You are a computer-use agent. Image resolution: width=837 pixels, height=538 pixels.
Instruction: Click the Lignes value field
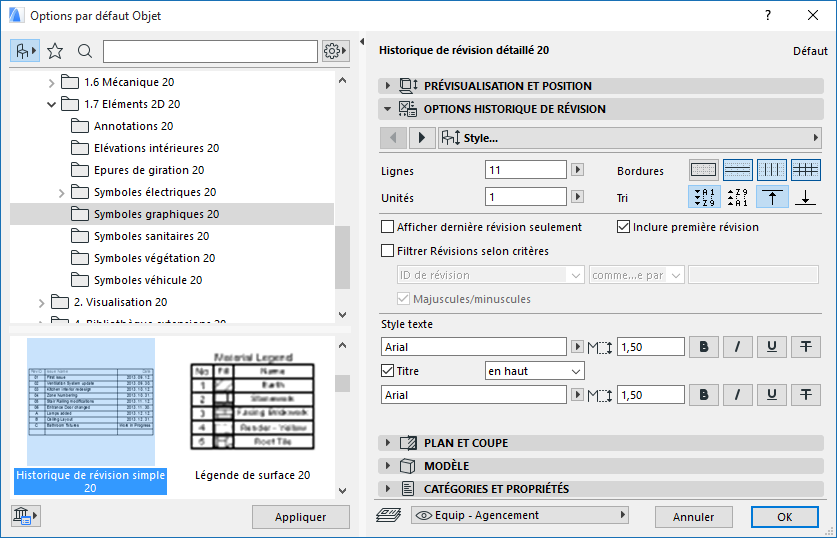[x=525, y=170]
